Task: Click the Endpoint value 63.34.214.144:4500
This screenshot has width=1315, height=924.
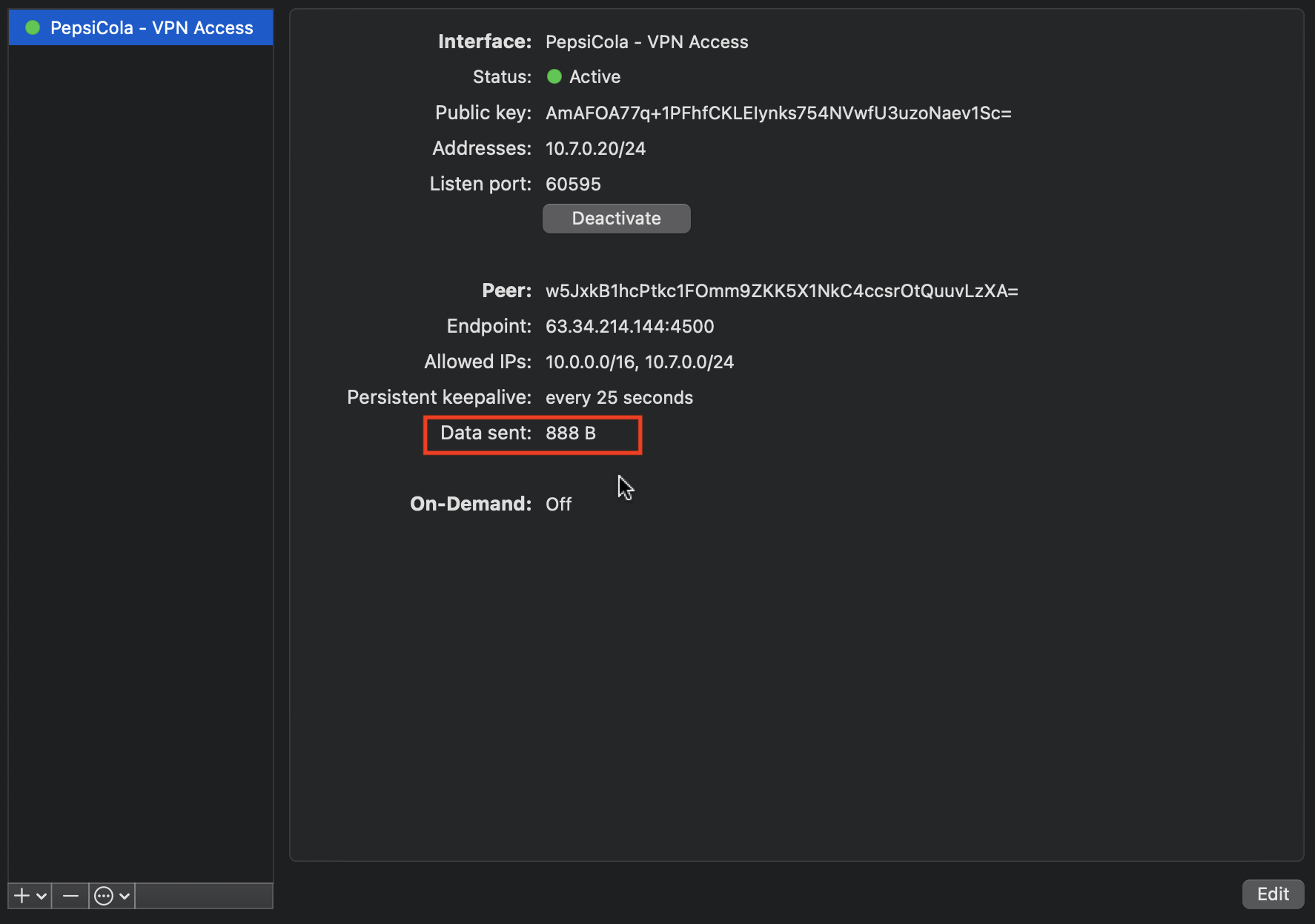Action: point(629,327)
